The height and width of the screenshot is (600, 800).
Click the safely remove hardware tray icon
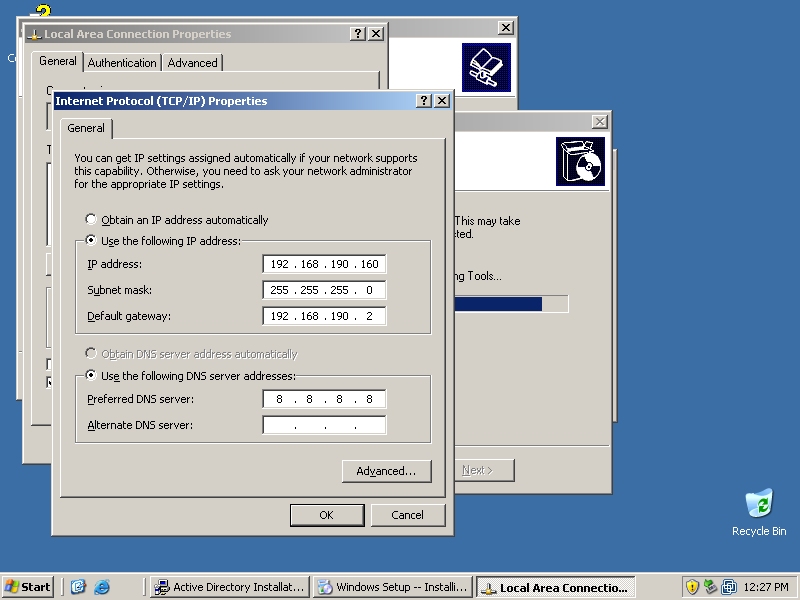710,587
